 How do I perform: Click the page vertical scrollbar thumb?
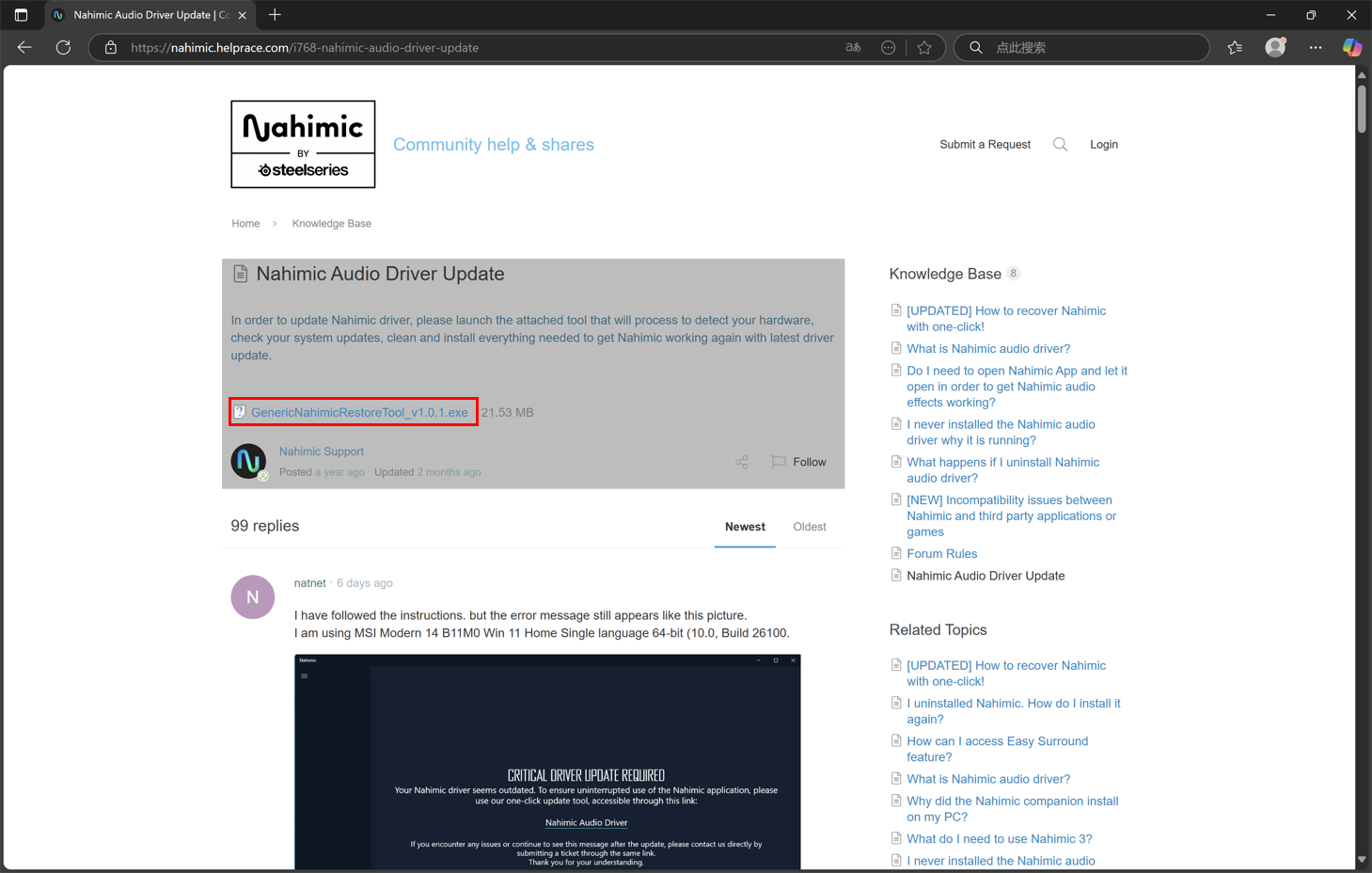pos(1362,108)
